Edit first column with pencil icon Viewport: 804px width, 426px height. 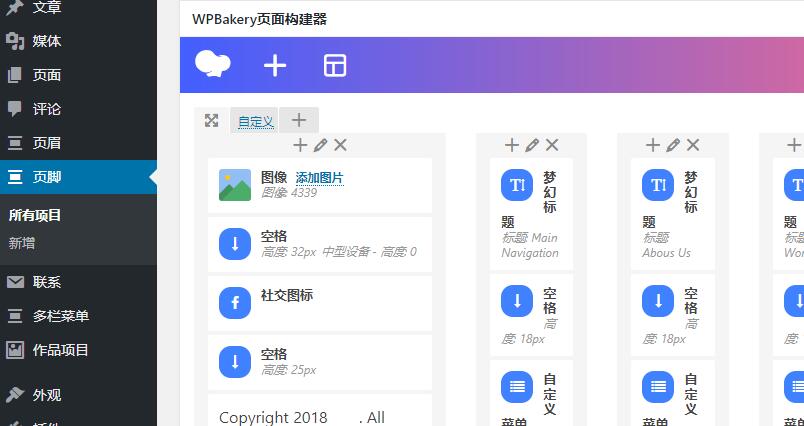(320, 146)
